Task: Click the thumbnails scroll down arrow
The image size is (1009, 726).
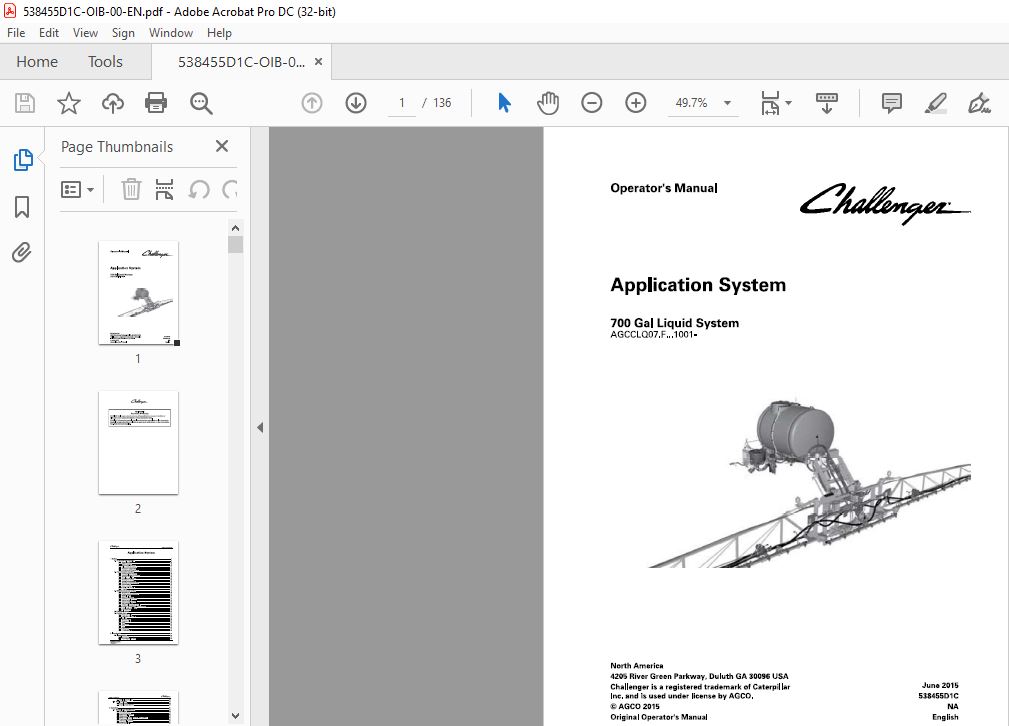Action: (x=236, y=716)
